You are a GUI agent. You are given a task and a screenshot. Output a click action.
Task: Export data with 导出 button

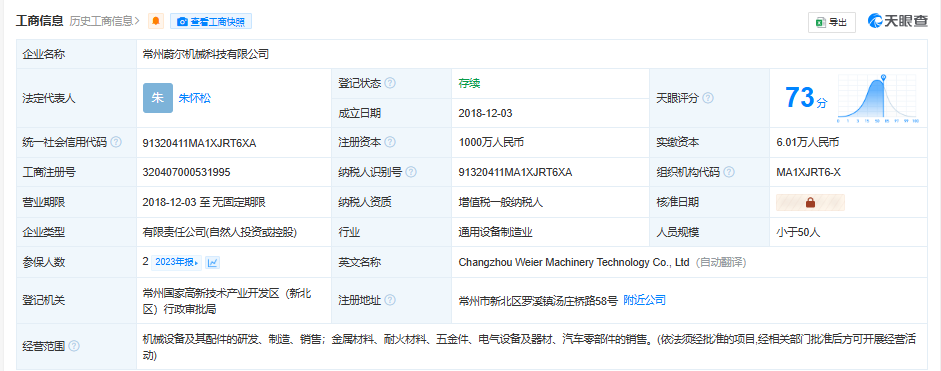tap(832, 22)
